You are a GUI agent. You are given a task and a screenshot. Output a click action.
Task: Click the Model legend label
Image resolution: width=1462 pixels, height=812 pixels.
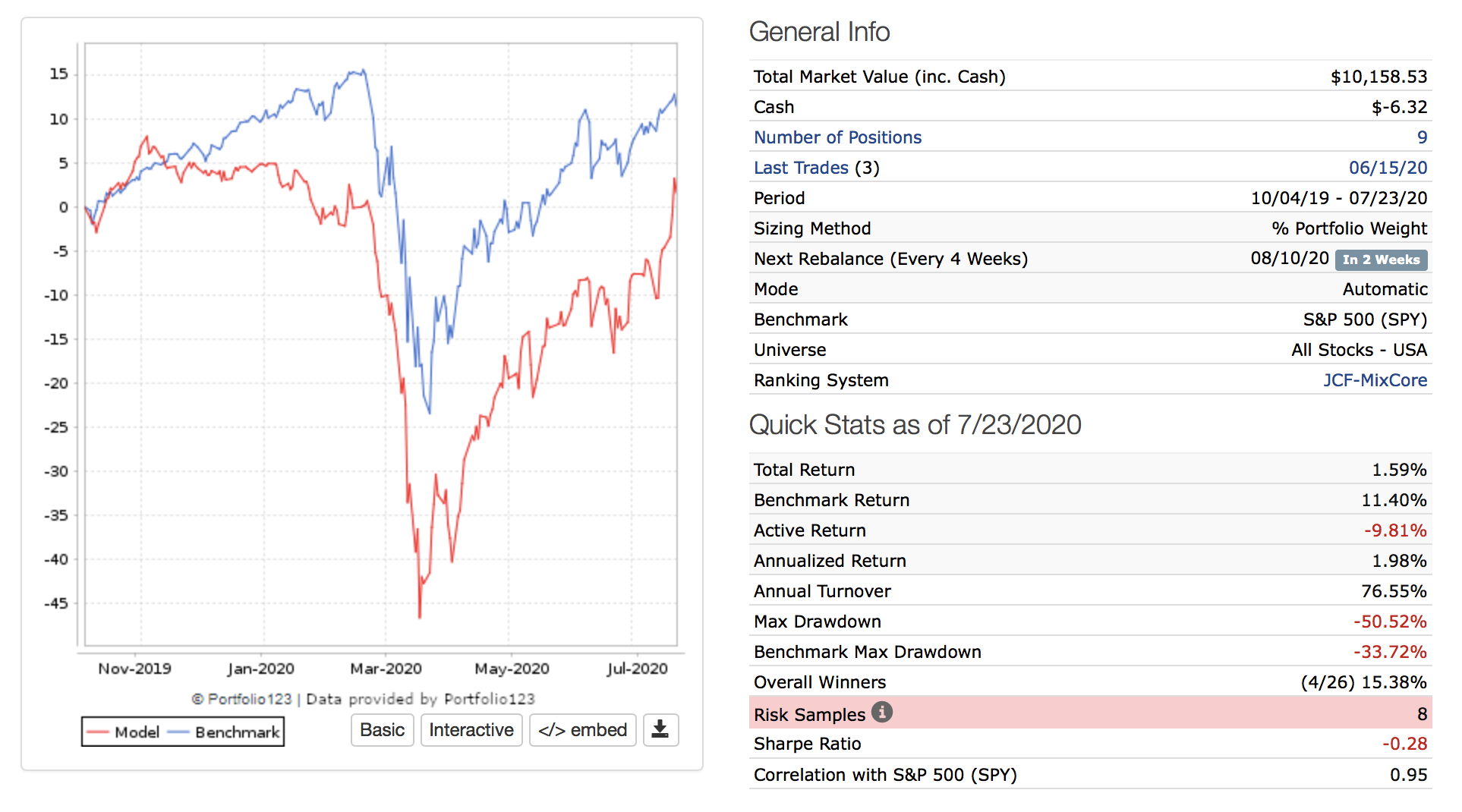137,732
